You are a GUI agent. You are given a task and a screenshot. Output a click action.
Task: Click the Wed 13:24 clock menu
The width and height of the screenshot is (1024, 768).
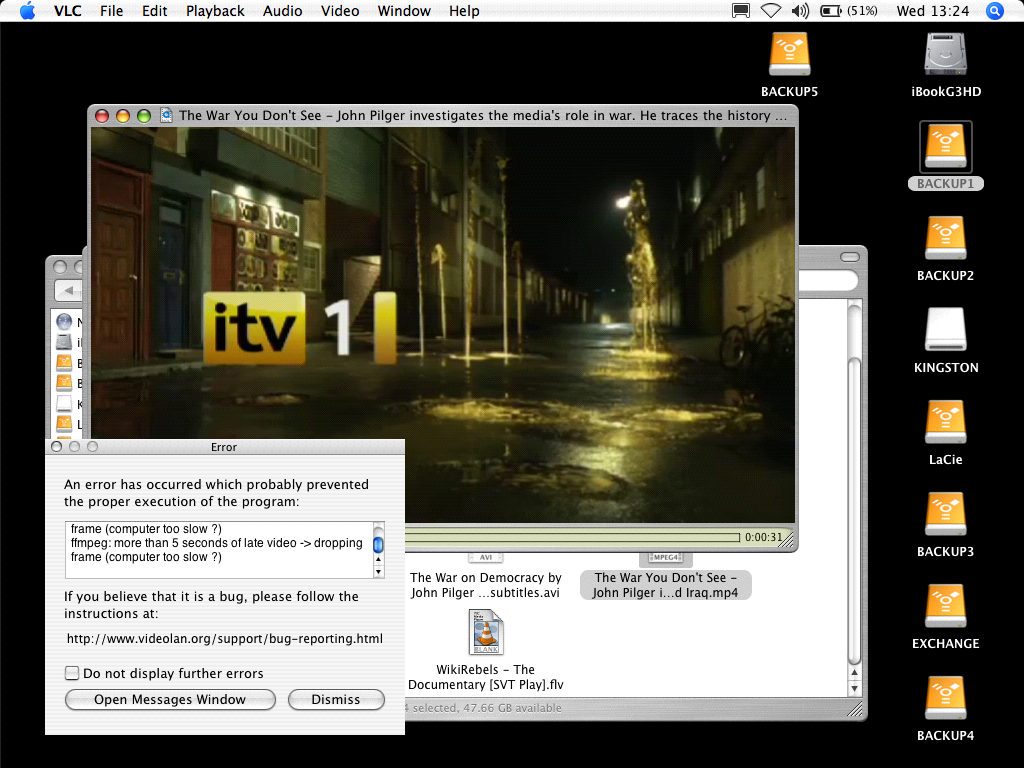coord(934,11)
